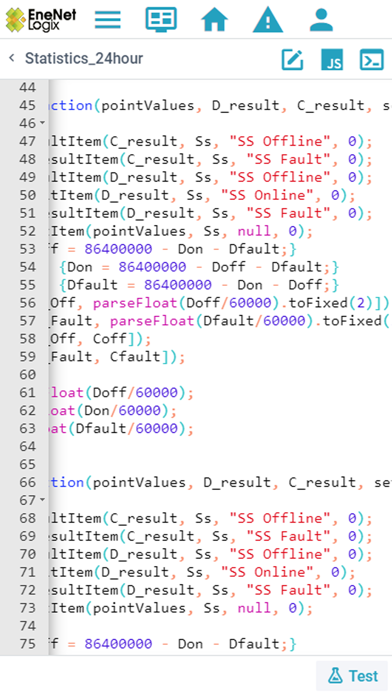Click line number 70 in gutter
Screen dimensions: 392x696
[28, 554]
